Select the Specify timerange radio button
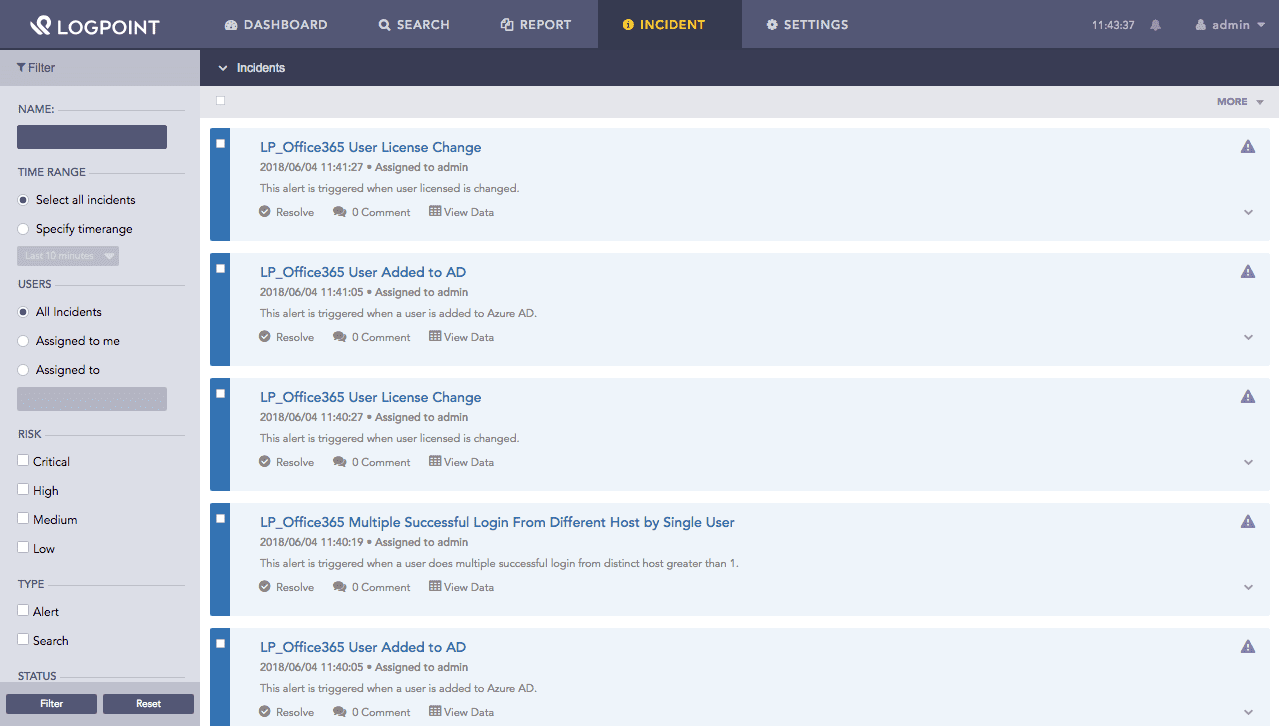Screen dimensions: 1279x726 point(23,229)
